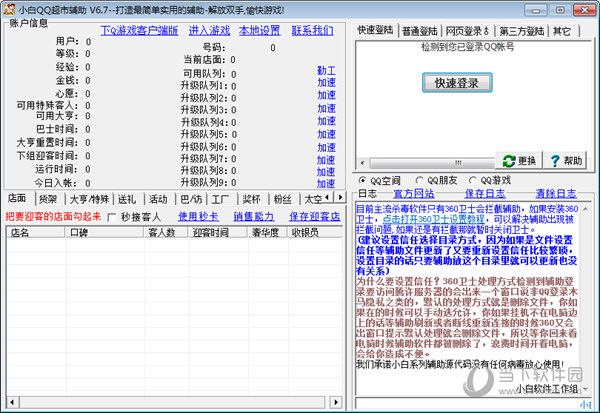Click 加速 for 升级队列6
This screenshot has height=413, width=600.
click(326, 147)
